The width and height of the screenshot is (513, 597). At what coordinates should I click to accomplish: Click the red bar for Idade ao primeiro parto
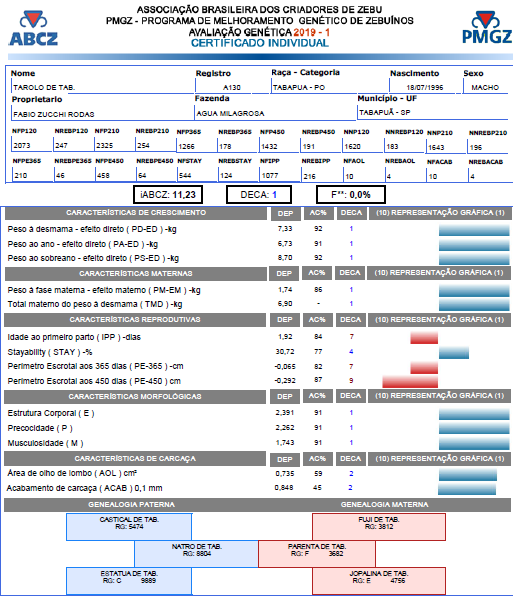coord(424,338)
